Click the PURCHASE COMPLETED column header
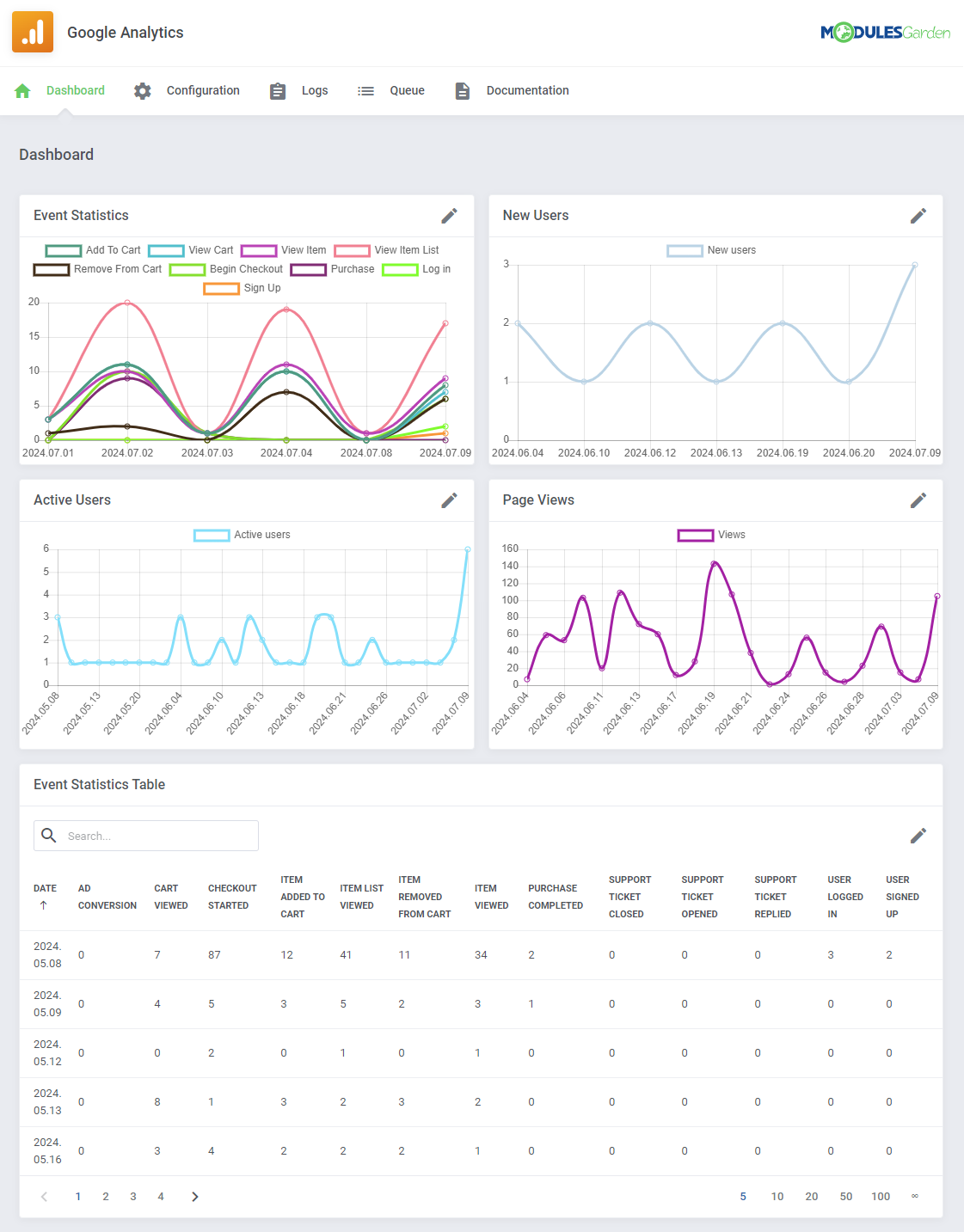 click(556, 897)
